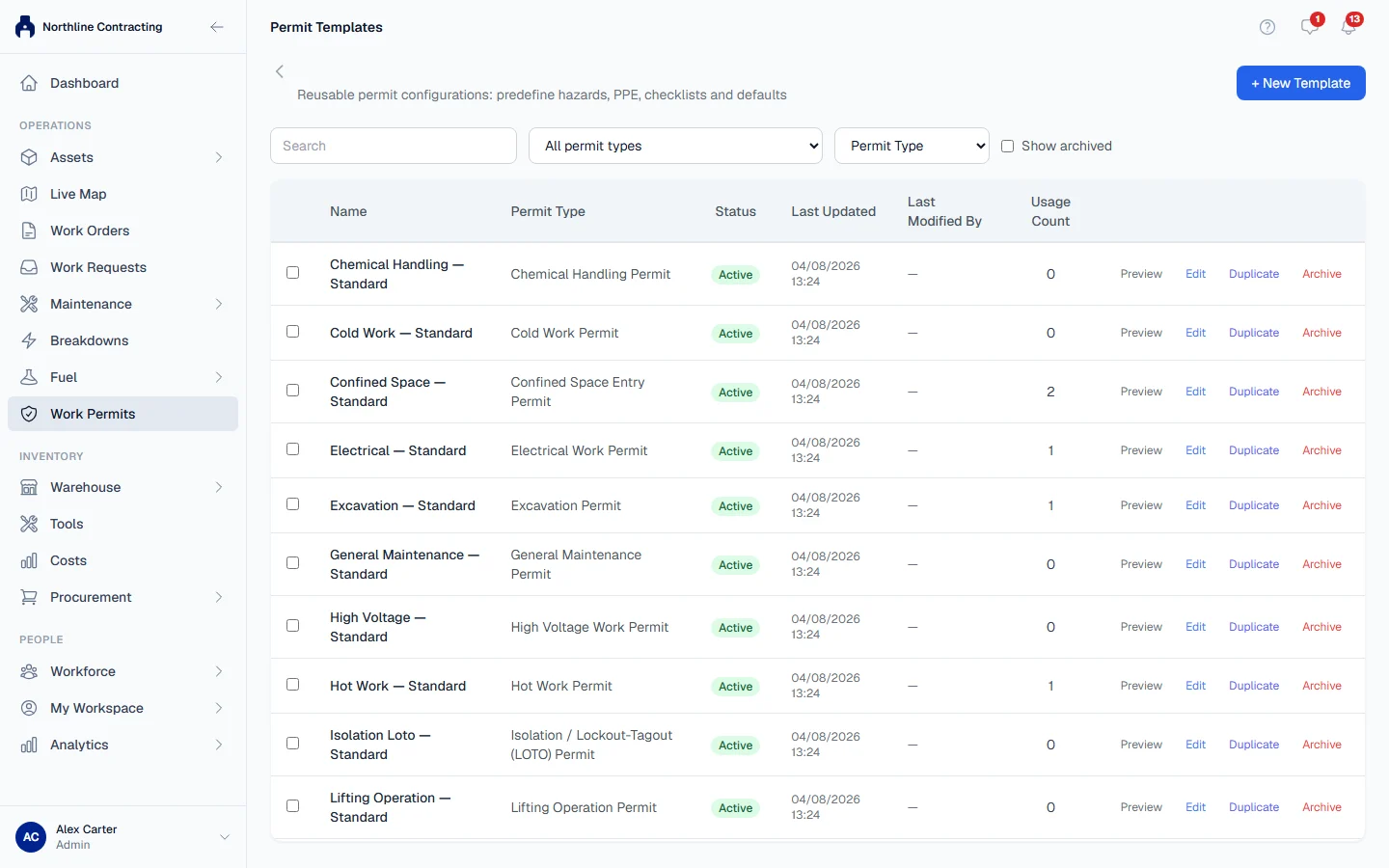The width and height of the screenshot is (1389, 868).
Task: Open help via the question mark icon
Action: 1267,27
